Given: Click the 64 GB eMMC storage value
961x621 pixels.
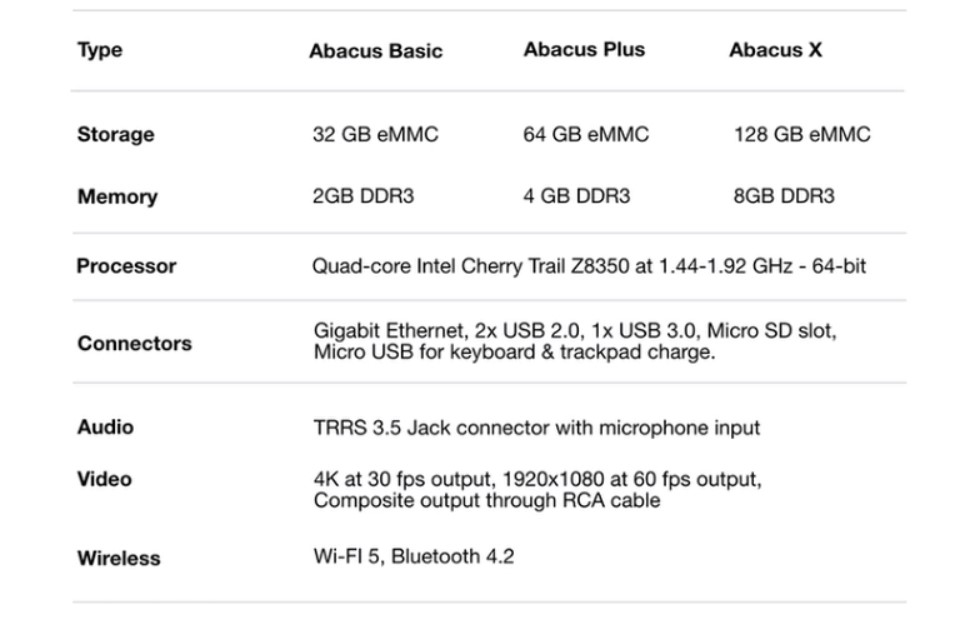Looking at the screenshot, I should click(x=585, y=134).
